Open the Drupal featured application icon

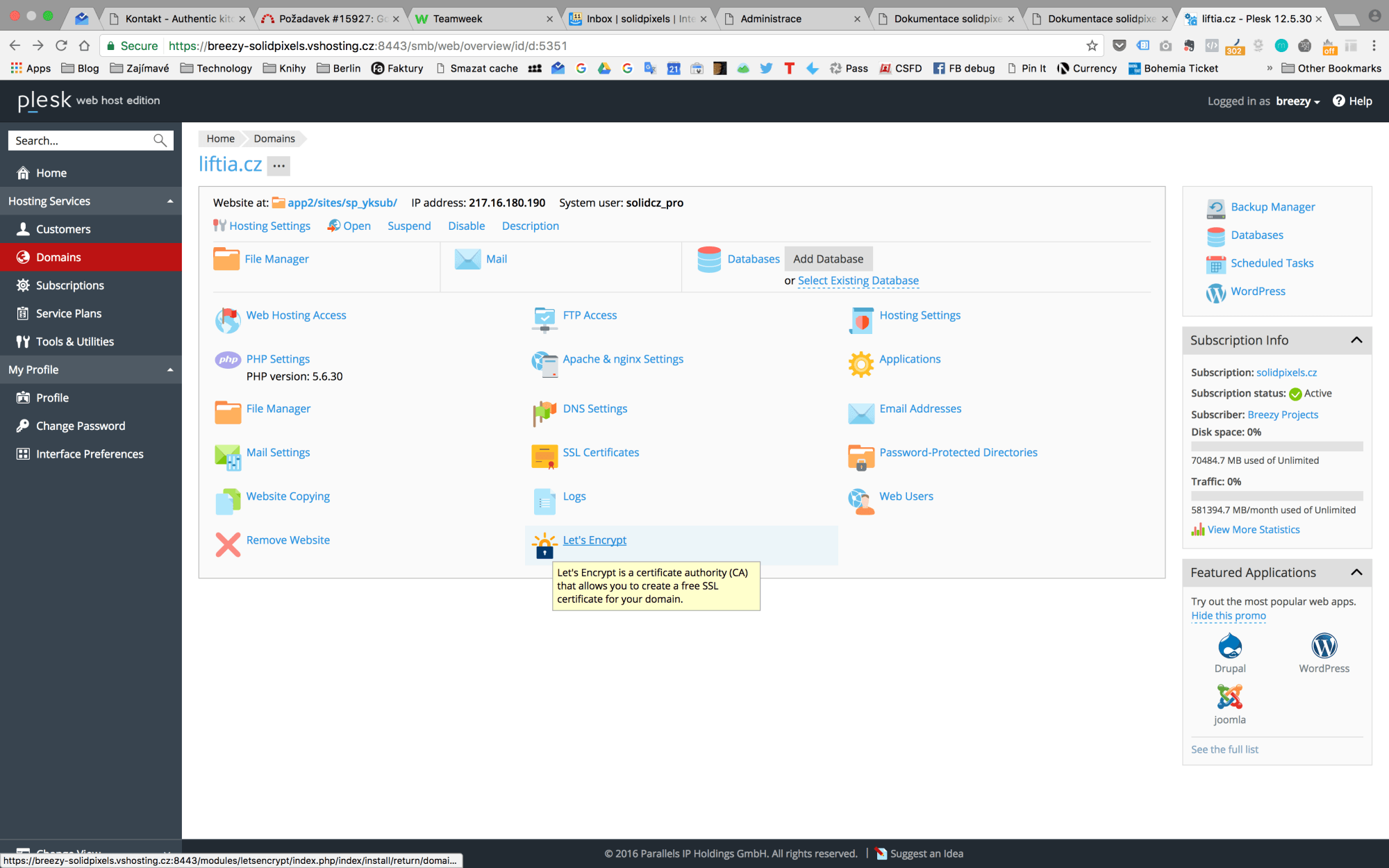tap(1229, 646)
